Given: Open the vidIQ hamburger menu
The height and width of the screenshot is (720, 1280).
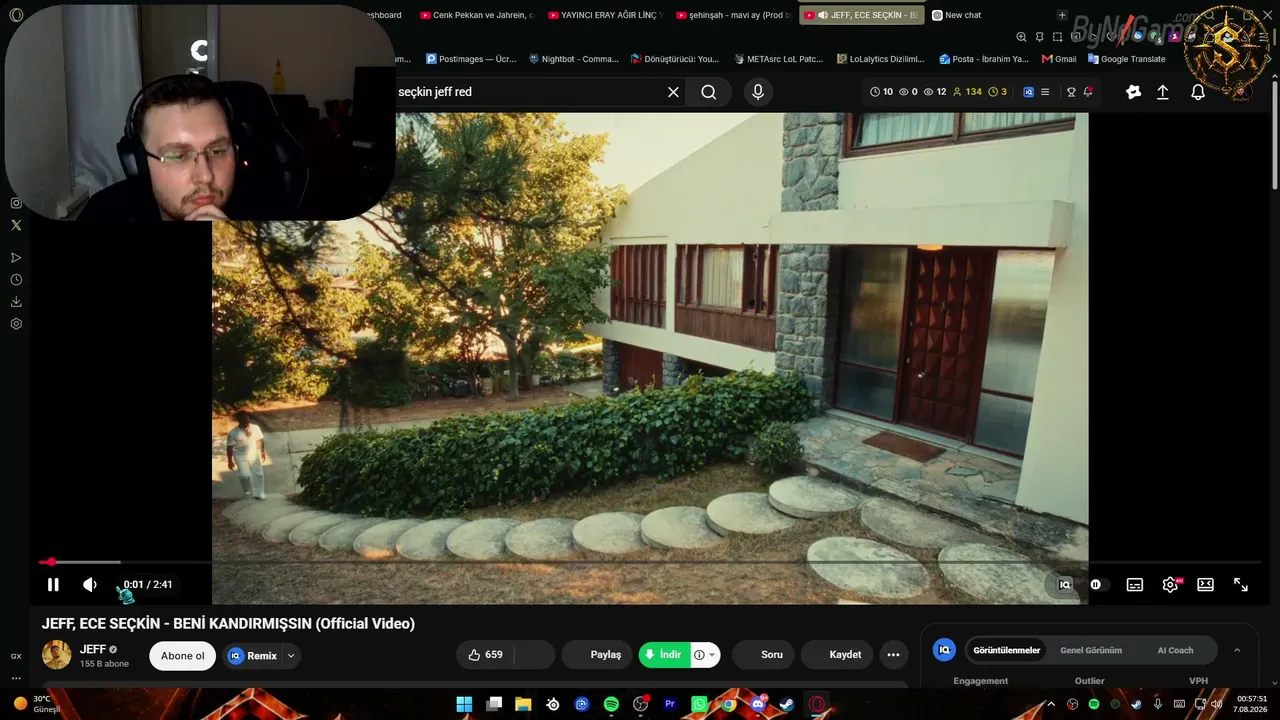Looking at the screenshot, I should point(1045,92).
